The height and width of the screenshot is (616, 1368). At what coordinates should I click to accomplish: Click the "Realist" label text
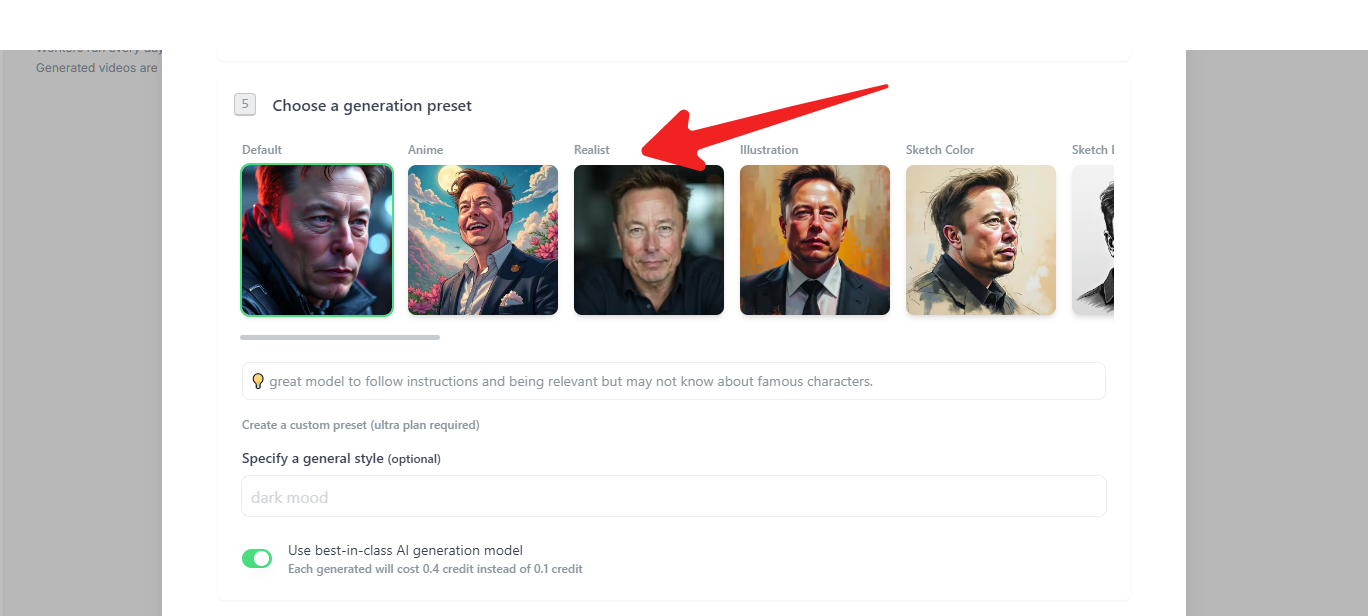point(592,150)
